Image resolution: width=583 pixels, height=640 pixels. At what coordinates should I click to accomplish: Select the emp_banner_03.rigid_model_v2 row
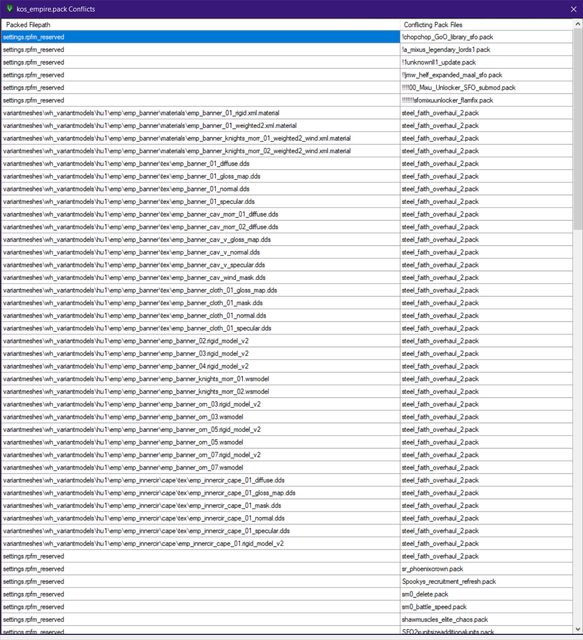coord(200,353)
